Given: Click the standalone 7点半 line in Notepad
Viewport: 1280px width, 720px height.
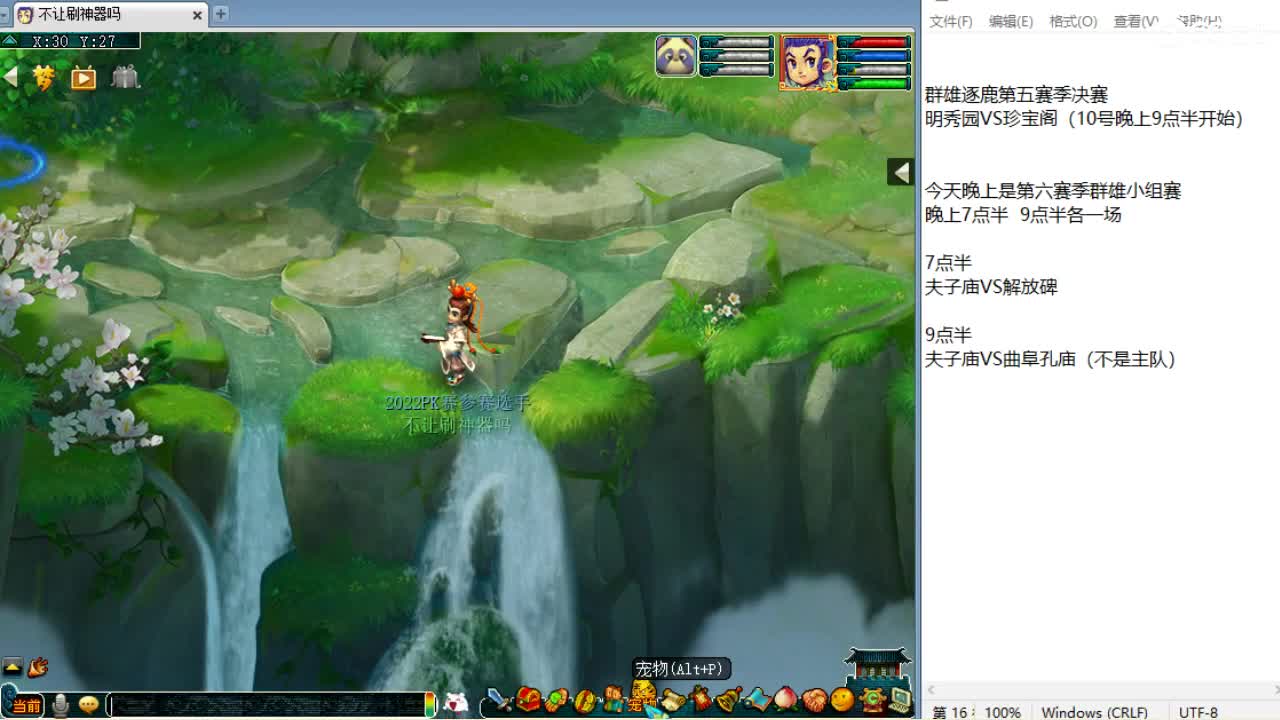Looking at the screenshot, I should (948, 262).
